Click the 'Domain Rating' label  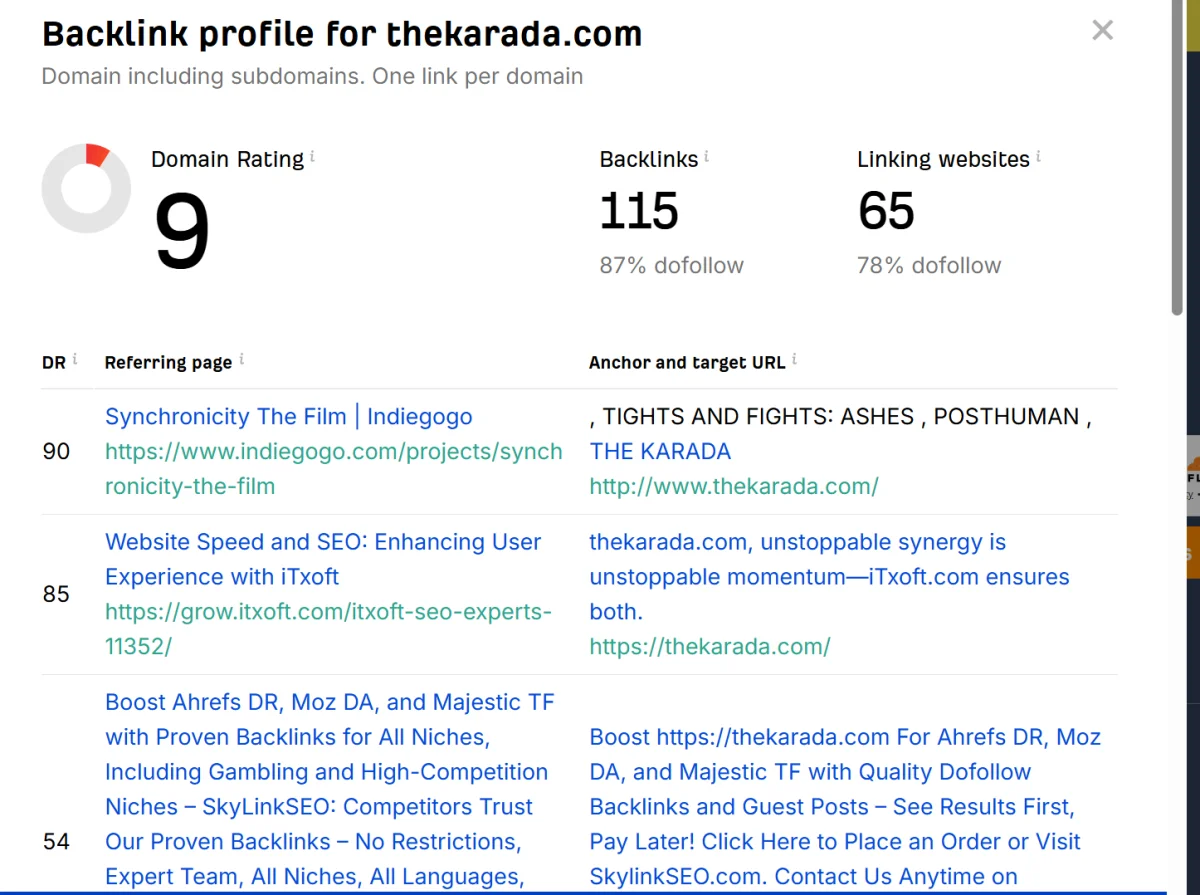[x=227, y=160]
